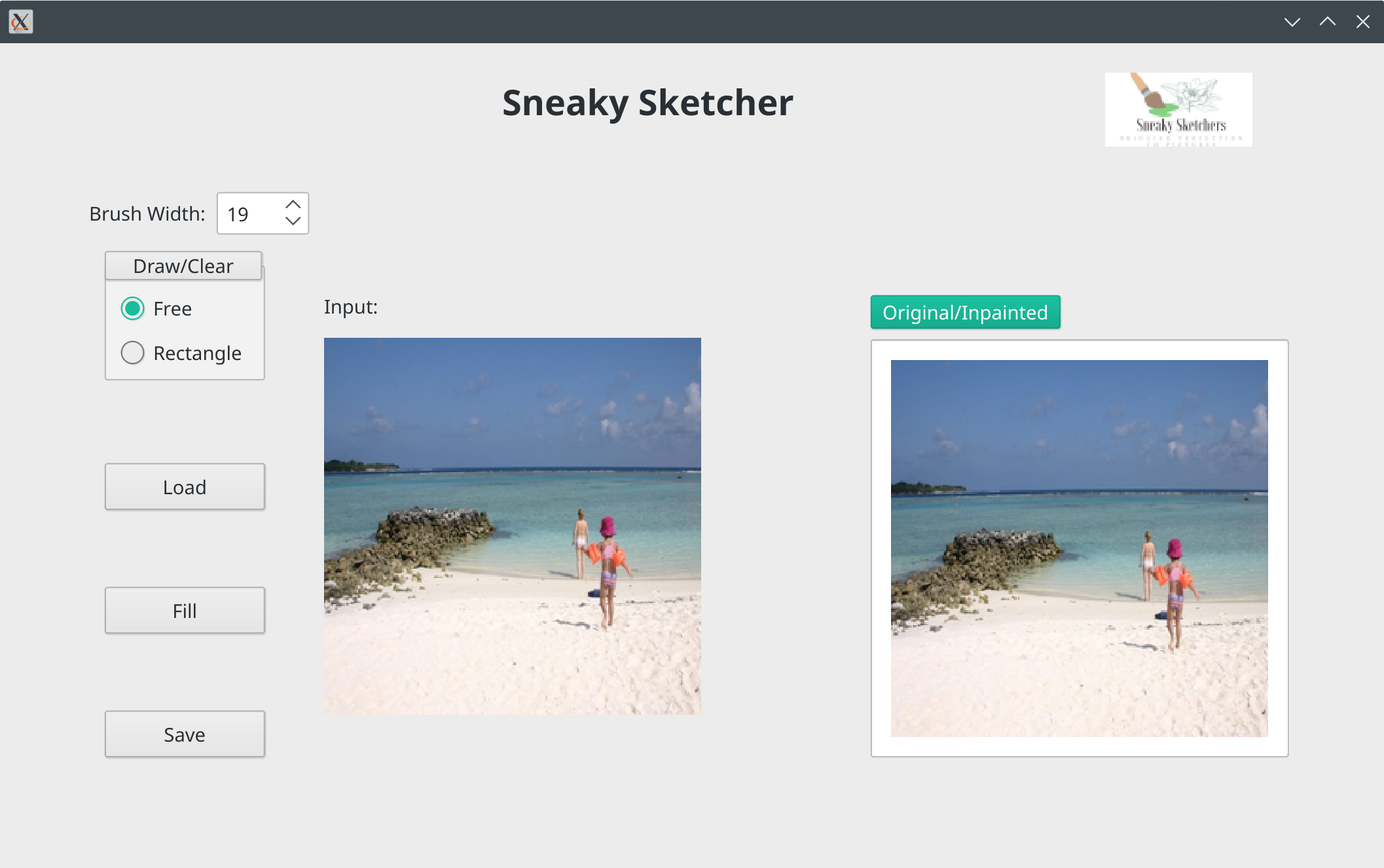Image resolution: width=1384 pixels, height=868 pixels.
Task: Toggle the Original/Inpainted view button
Action: (964, 312)
